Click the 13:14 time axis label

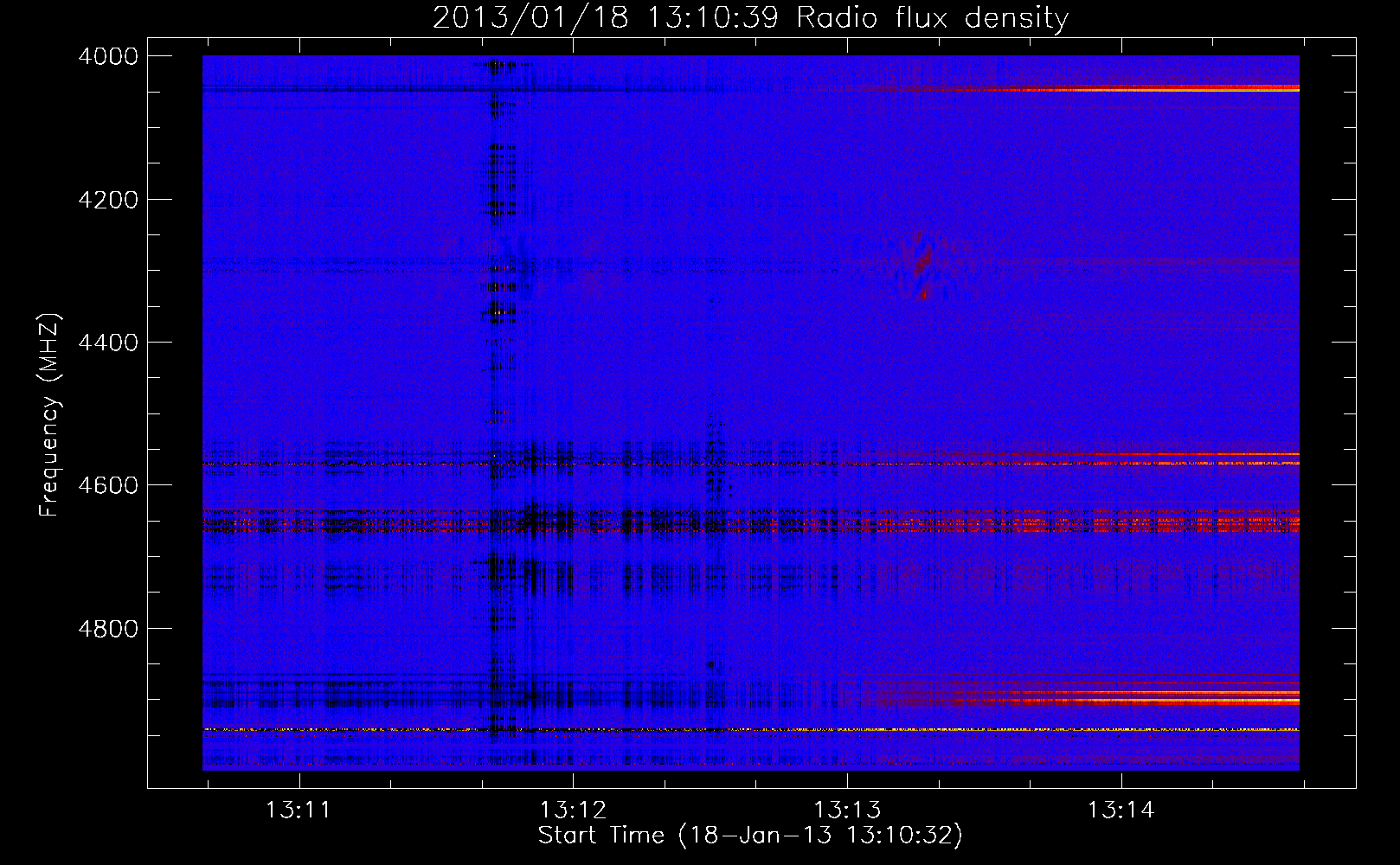click(1121, 811)
